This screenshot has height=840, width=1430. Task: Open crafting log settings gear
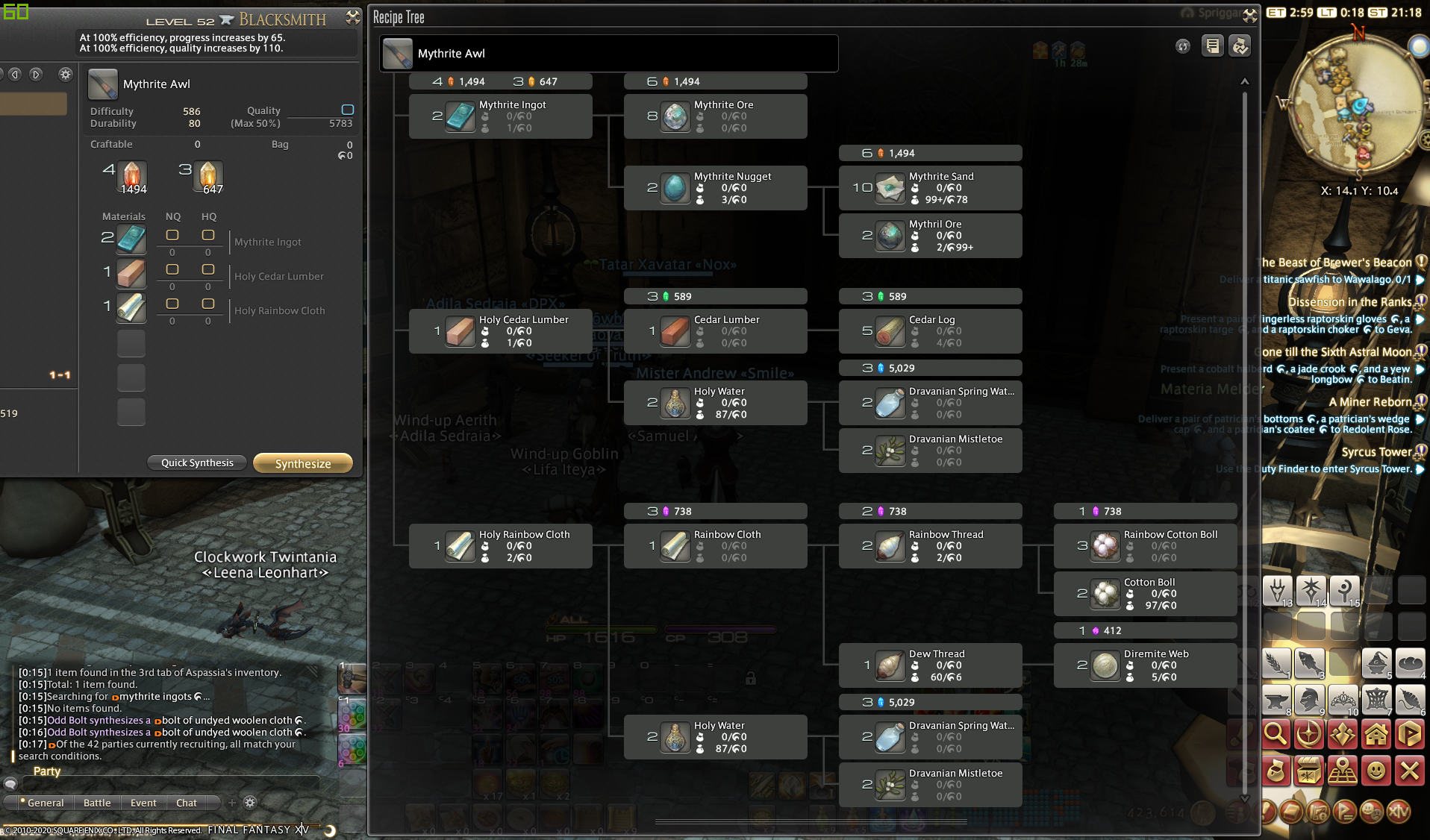pos(66,74)
